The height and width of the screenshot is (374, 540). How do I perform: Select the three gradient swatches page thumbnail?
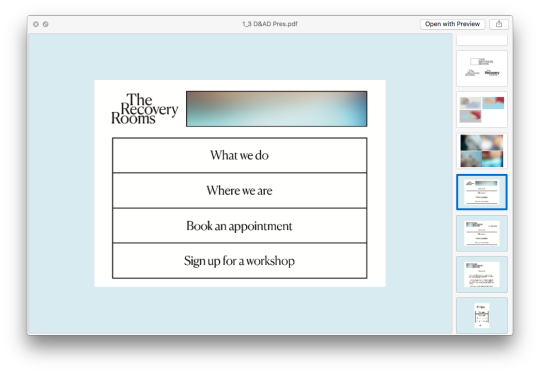pos(482,110)
